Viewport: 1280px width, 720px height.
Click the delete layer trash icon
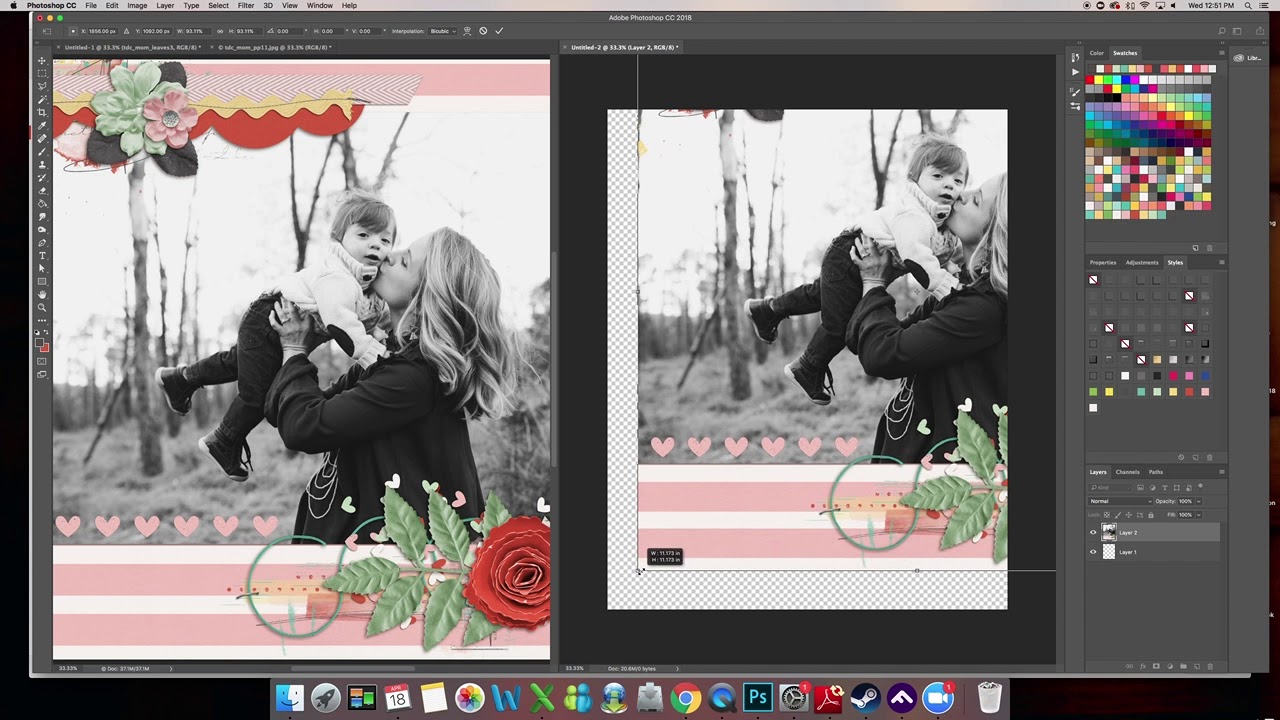[x=1210, y=666]
